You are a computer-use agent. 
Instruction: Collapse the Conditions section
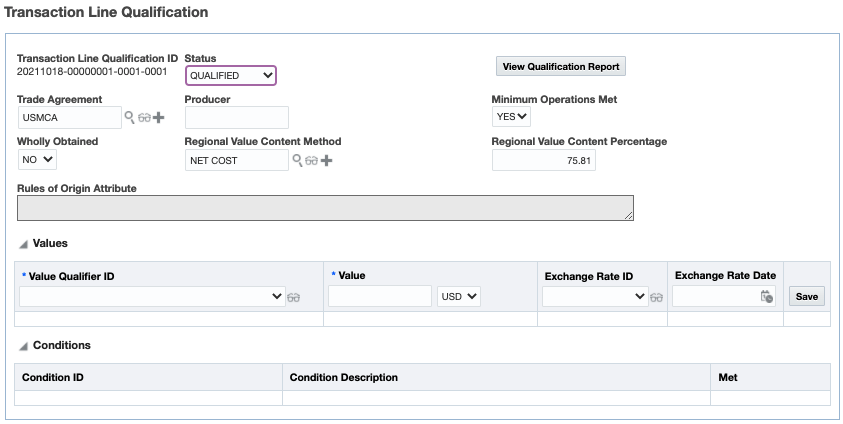(24, 346)
